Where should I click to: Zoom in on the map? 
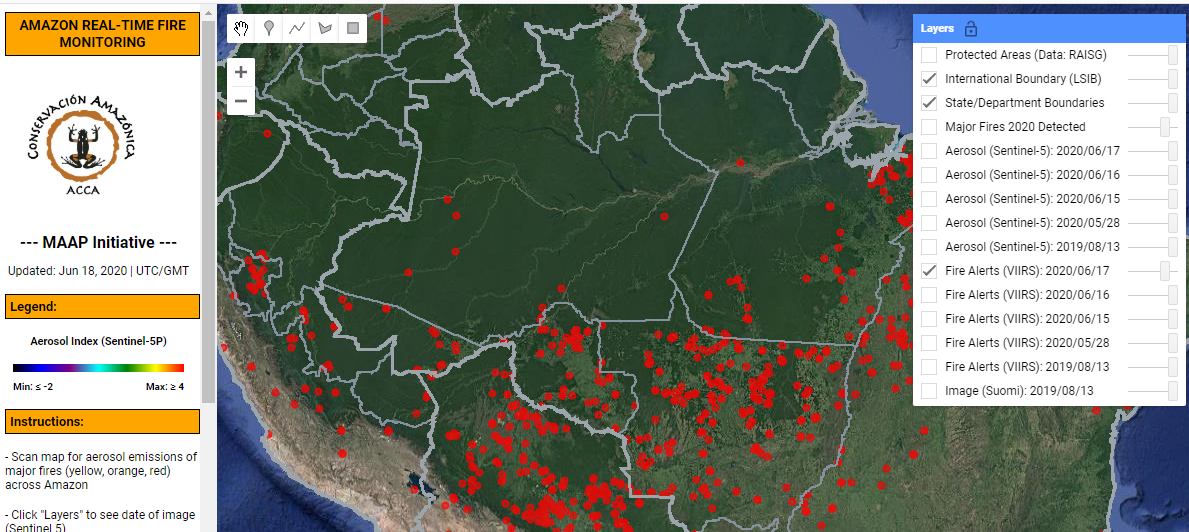click(241, 73)
